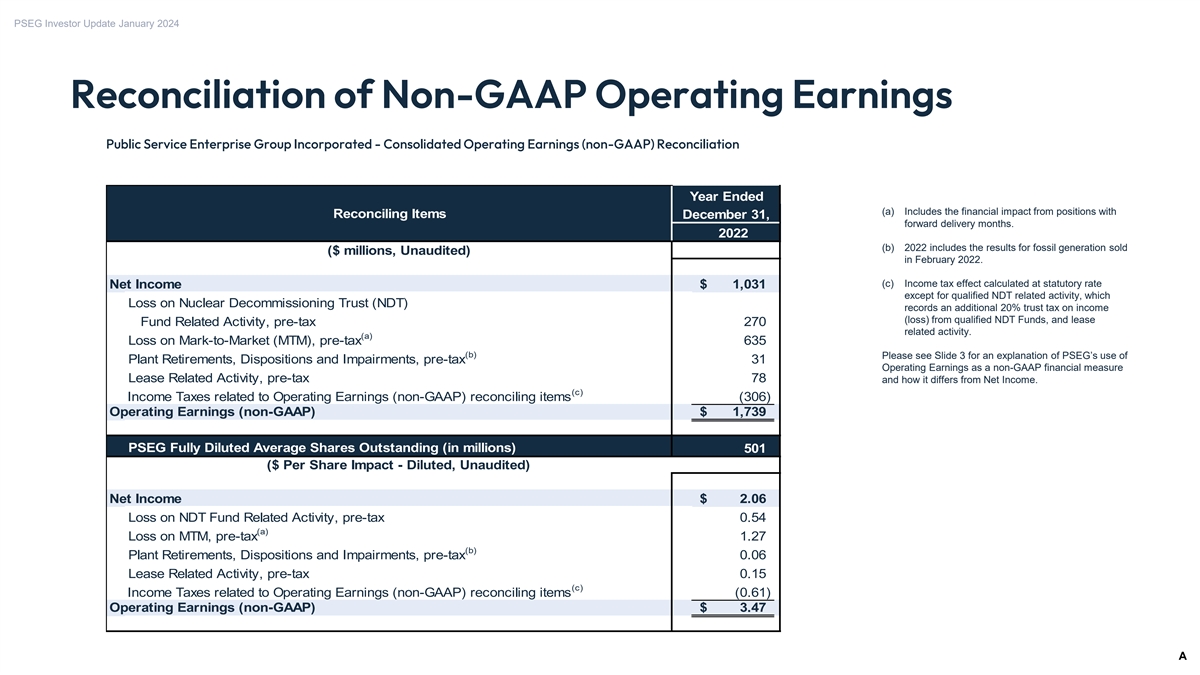Select the PSEG Investor Update January 2024 header
Screen dimensions: 1200x675
click(x=97, y=24)
